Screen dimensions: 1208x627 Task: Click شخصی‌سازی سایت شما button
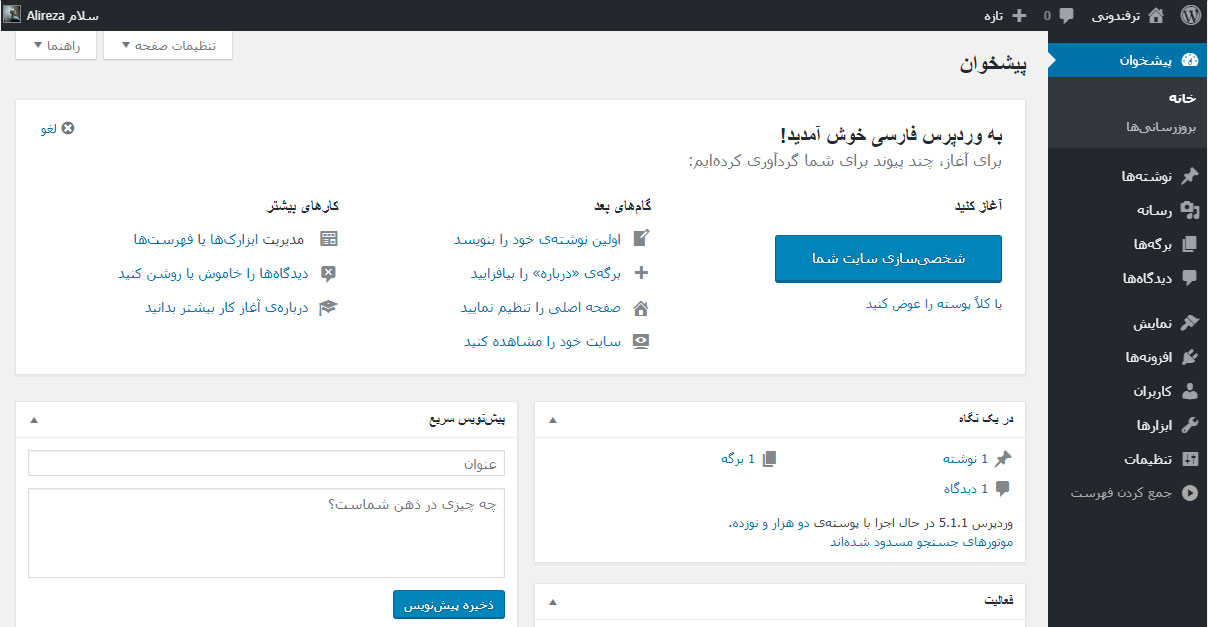click(x=888, y=259)
